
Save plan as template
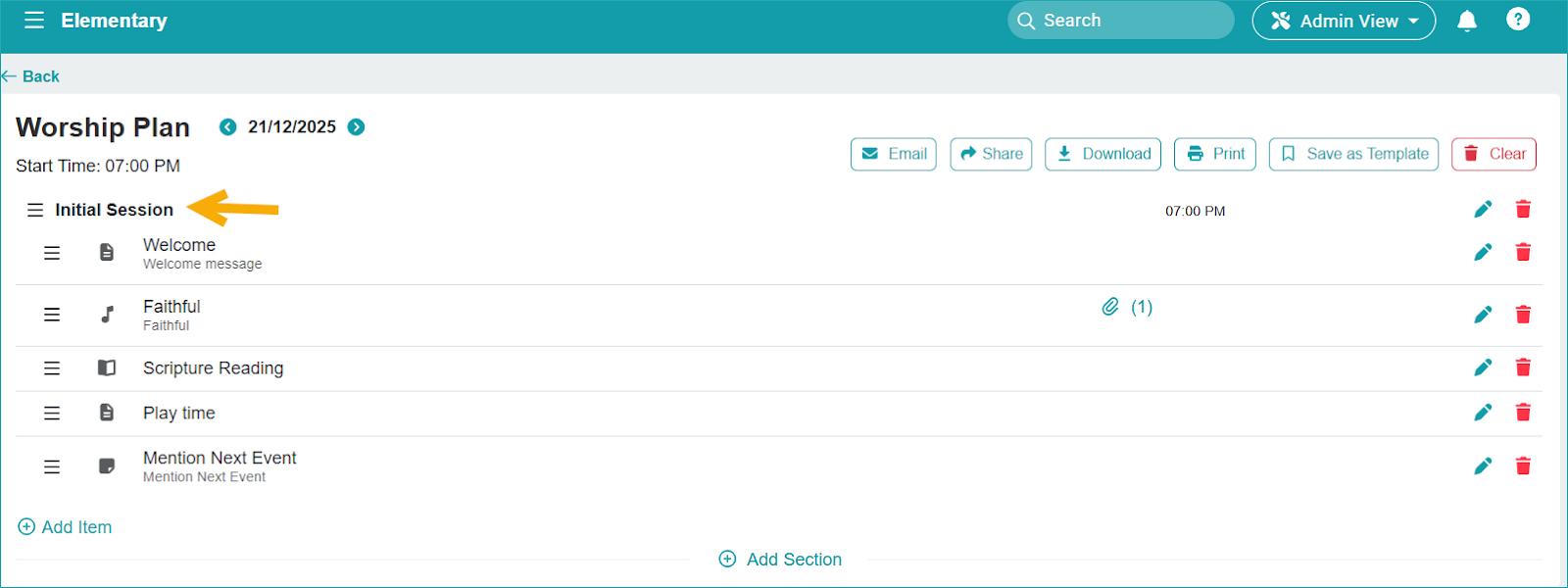(1353, 154)
